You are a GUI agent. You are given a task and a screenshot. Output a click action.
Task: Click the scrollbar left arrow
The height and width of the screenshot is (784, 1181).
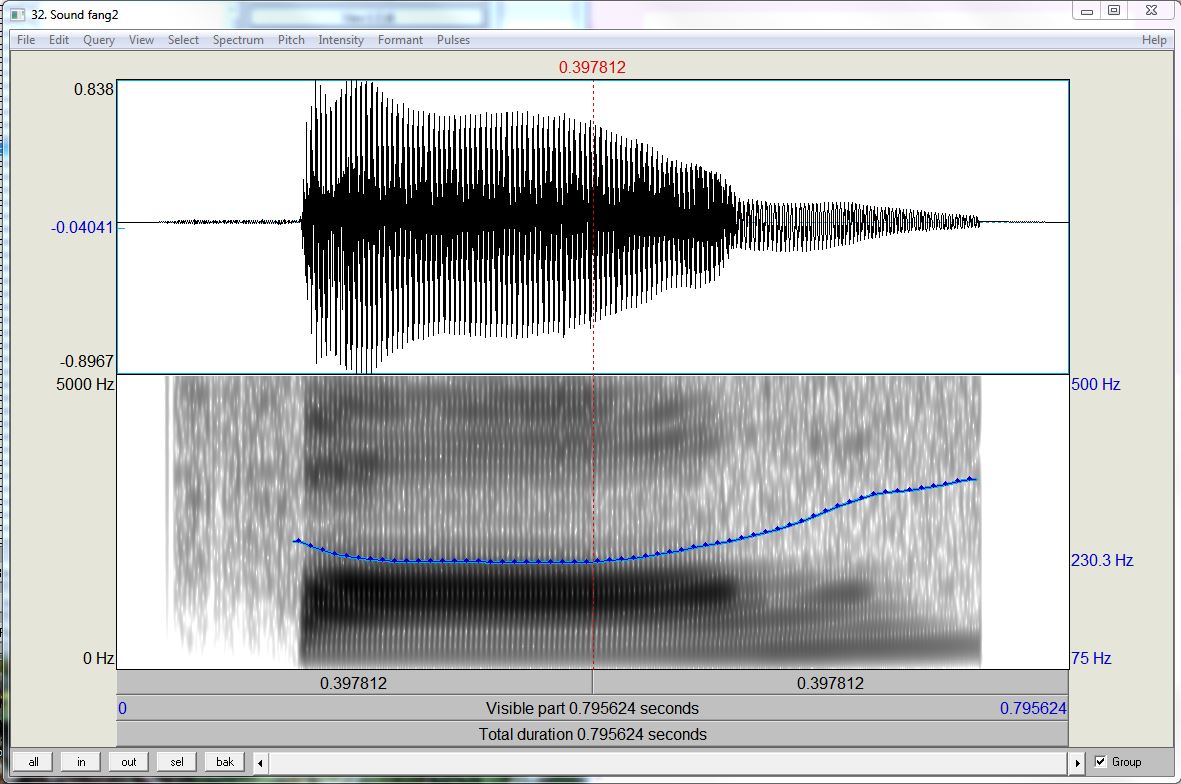(261, 763)
